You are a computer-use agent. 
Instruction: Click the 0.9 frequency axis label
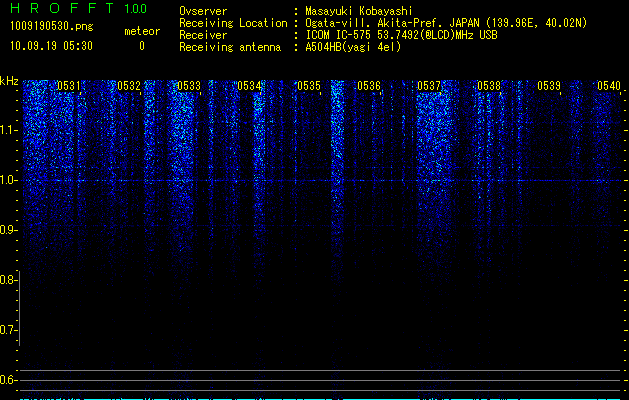coord(8,230)
